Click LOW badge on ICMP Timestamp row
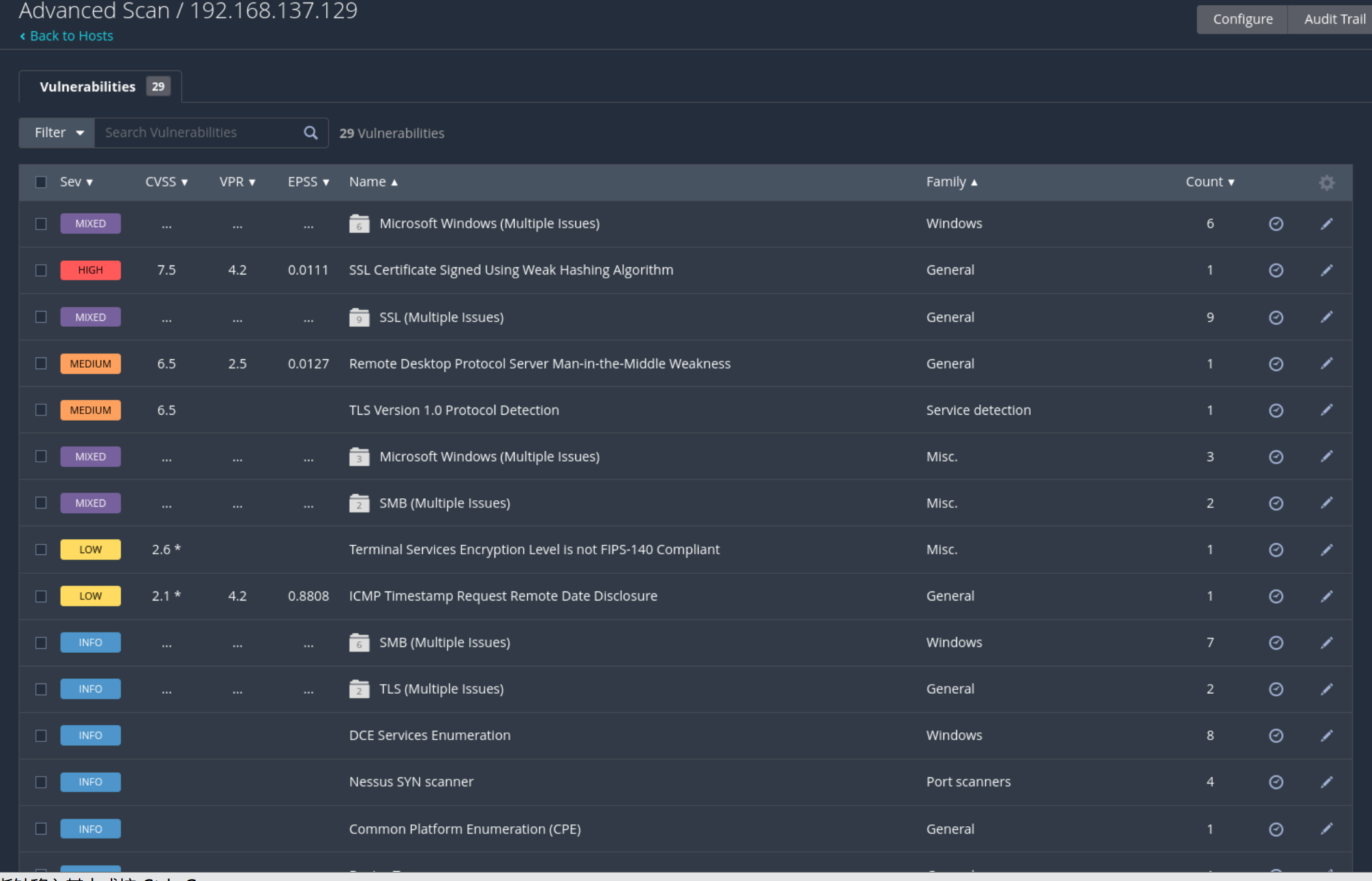Viewport: 1372px width, 881px height. [91, 596]
